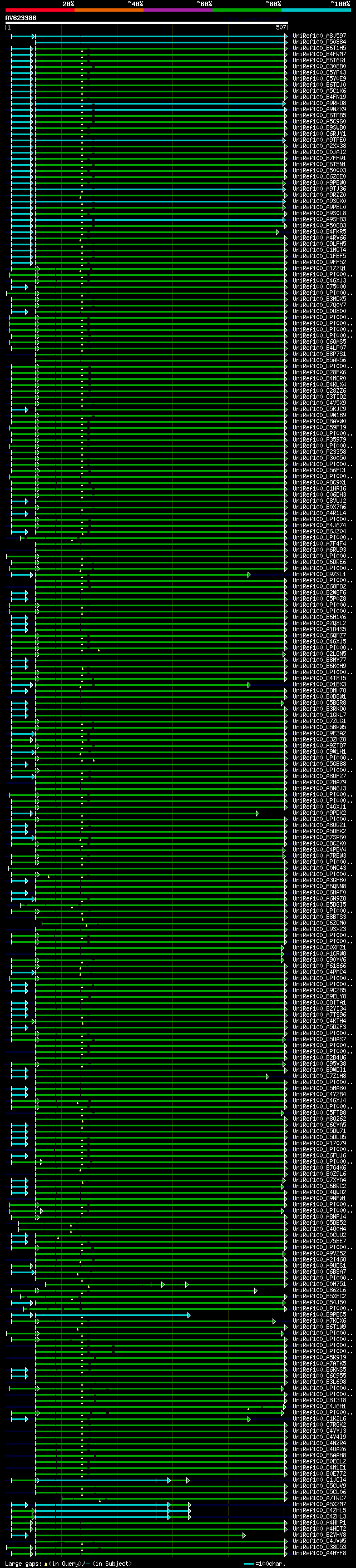This screenshot has height=1568, width=356.
Task: Select the UniRef100_B9PBC5 hit
Action: [319, 1315]
